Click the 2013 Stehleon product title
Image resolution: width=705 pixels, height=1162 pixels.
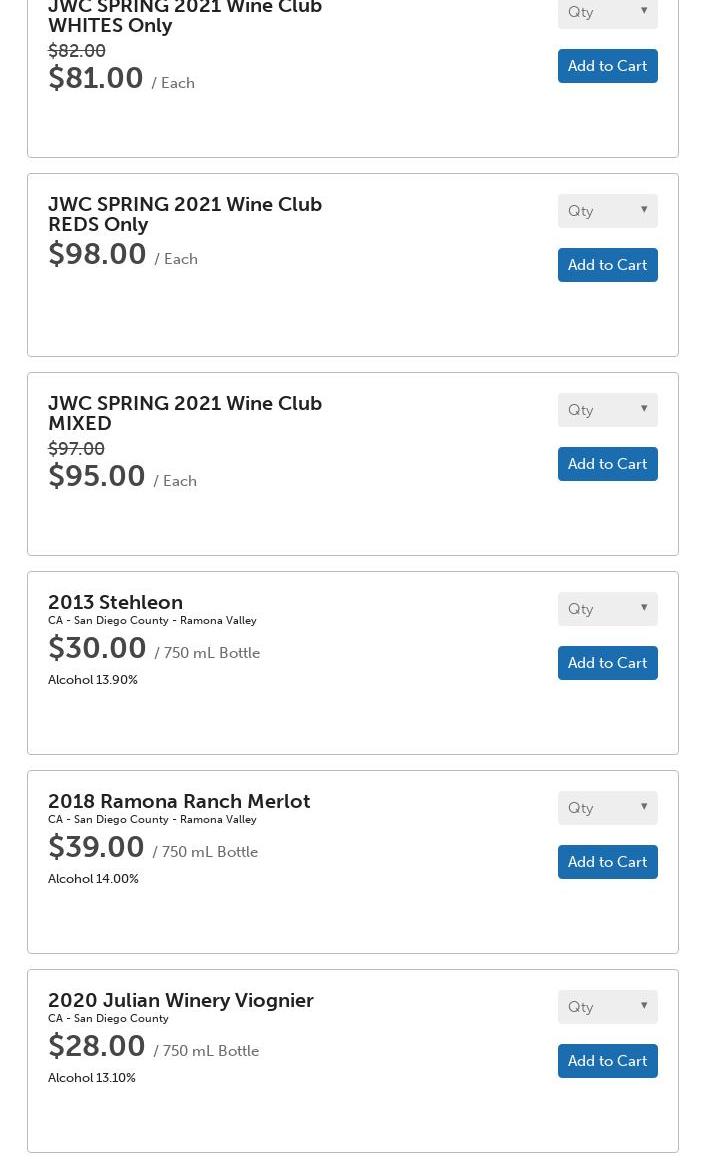(x=115, y=602)
